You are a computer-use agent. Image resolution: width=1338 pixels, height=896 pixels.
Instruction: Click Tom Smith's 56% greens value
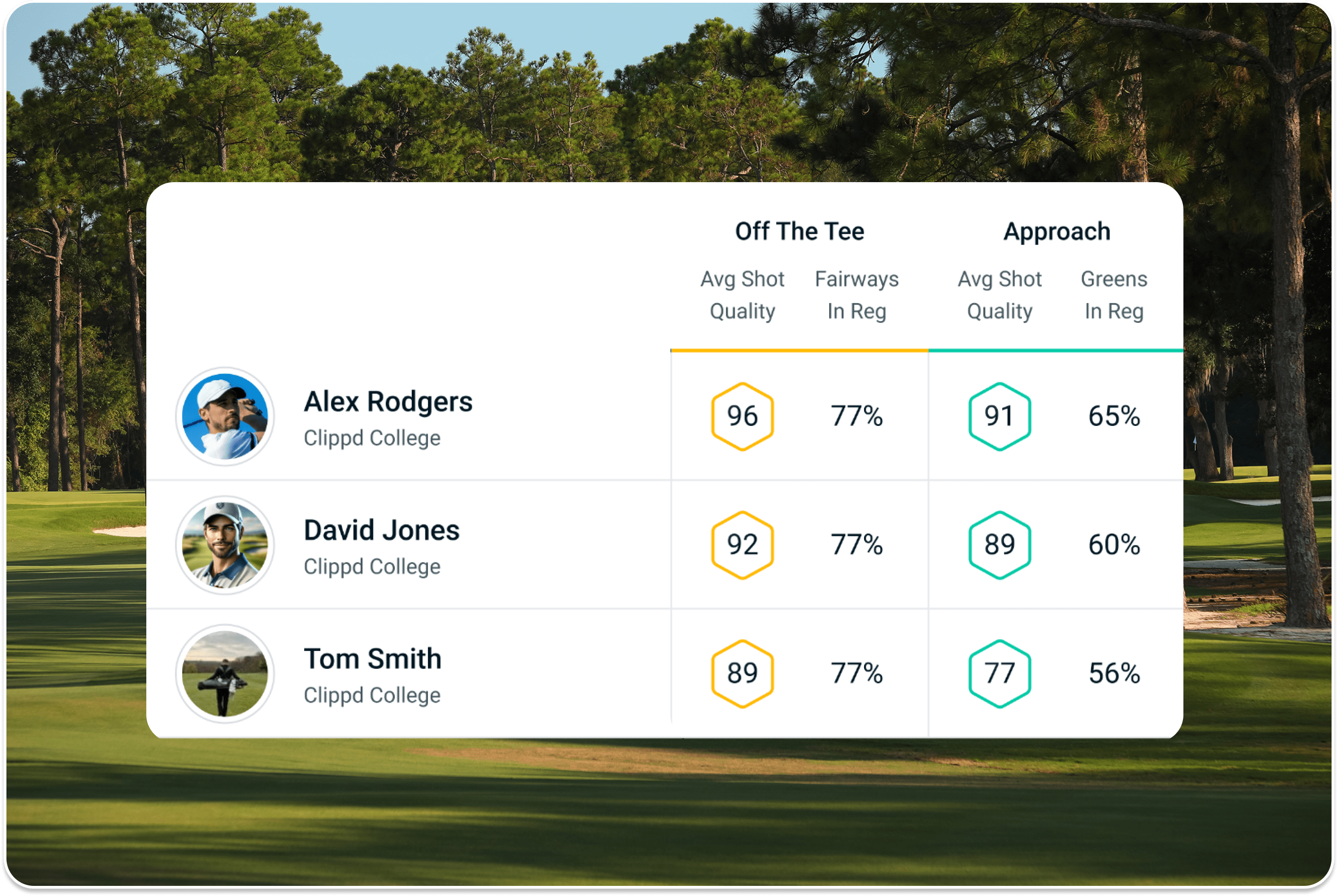coord(1113,673)
